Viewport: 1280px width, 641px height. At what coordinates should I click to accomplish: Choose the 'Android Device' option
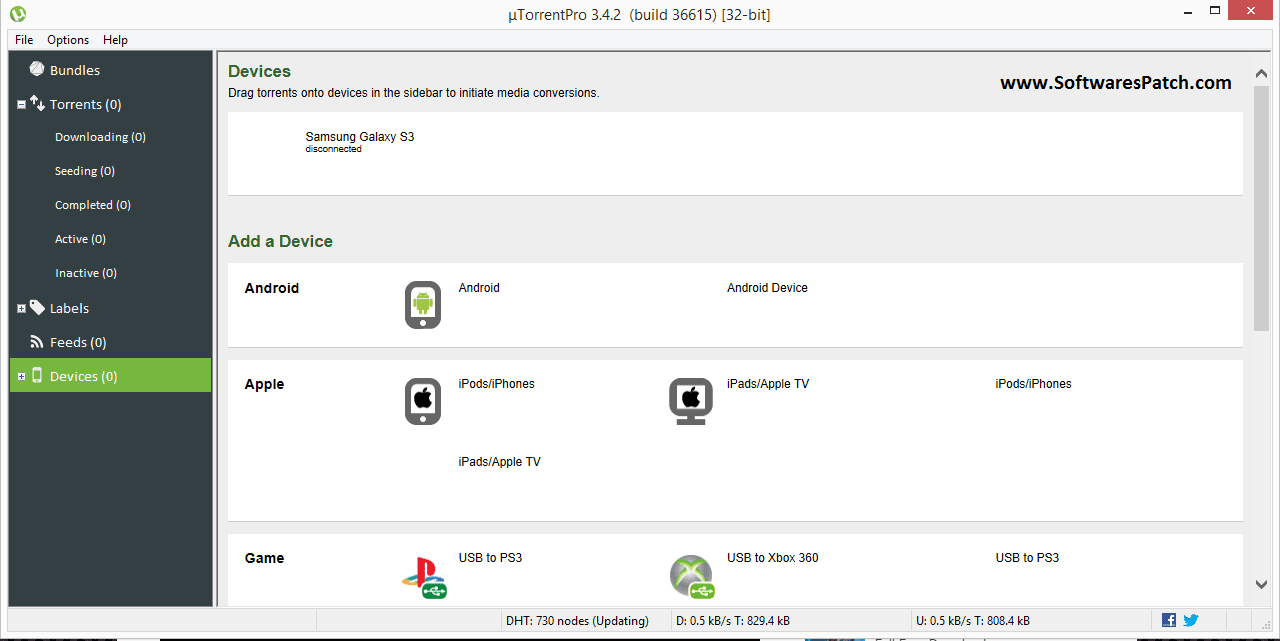click(x=767, y=288)
